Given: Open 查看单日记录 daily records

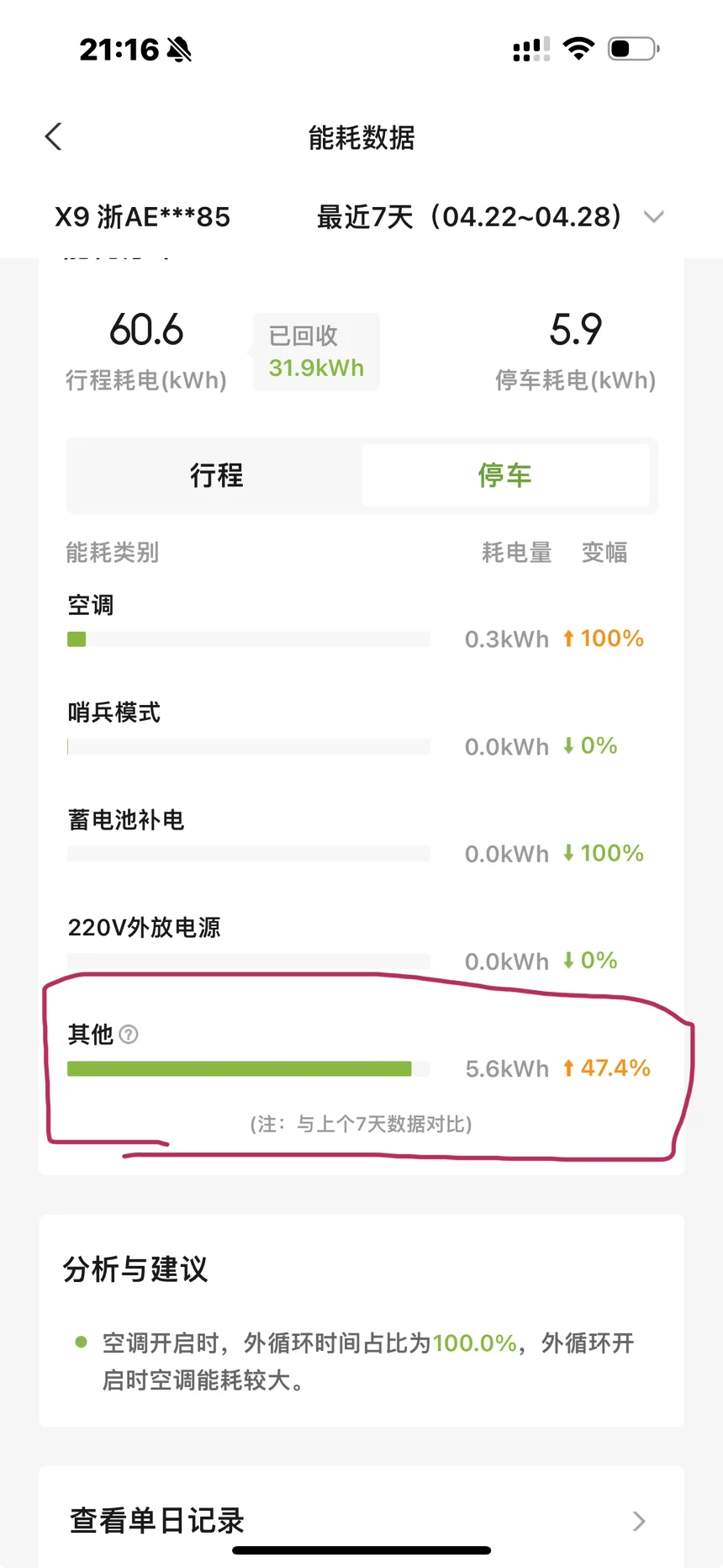Looking at the screenshot, I should click(x=157, y=1521).
